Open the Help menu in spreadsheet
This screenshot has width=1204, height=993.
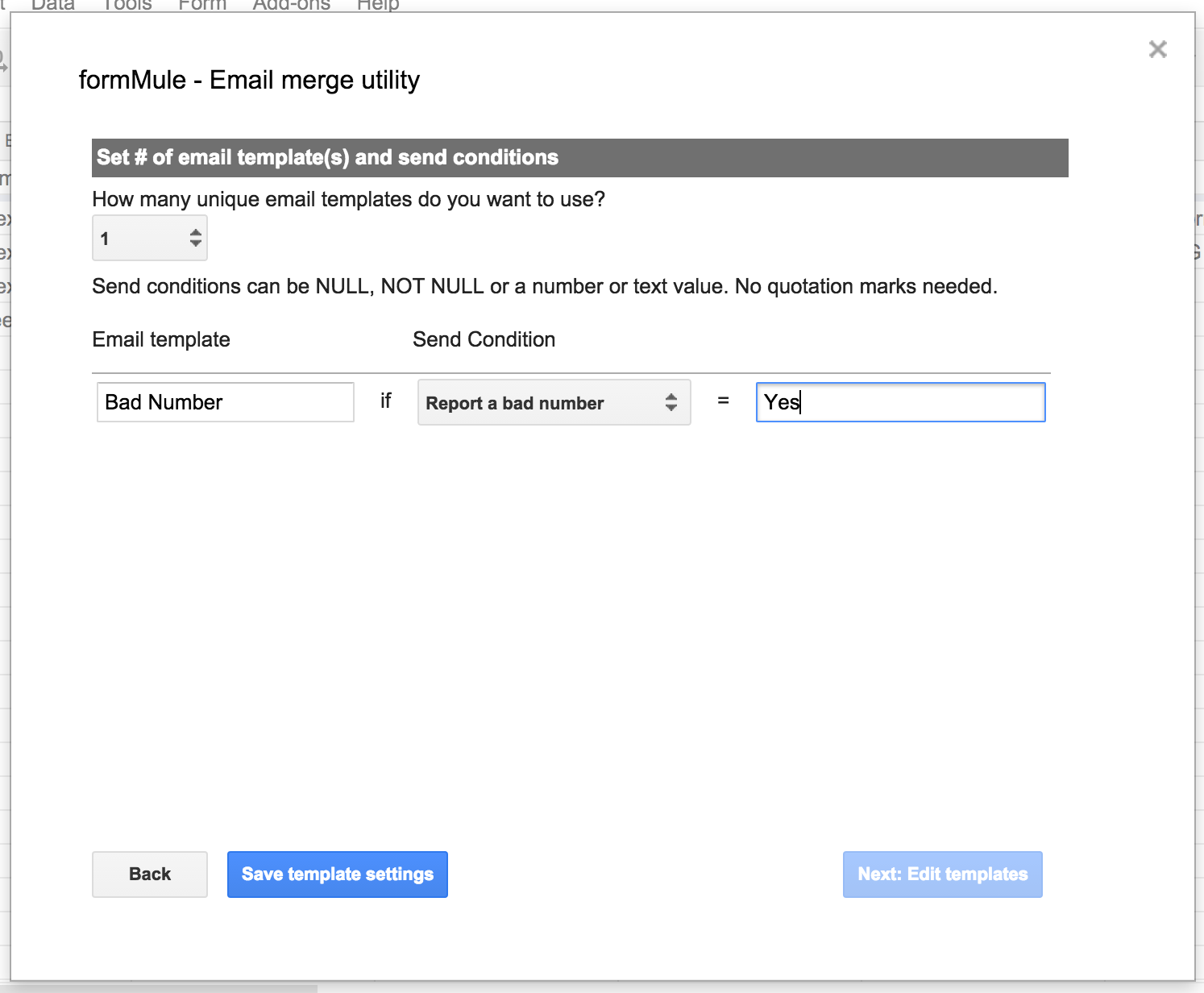(378, 5)
